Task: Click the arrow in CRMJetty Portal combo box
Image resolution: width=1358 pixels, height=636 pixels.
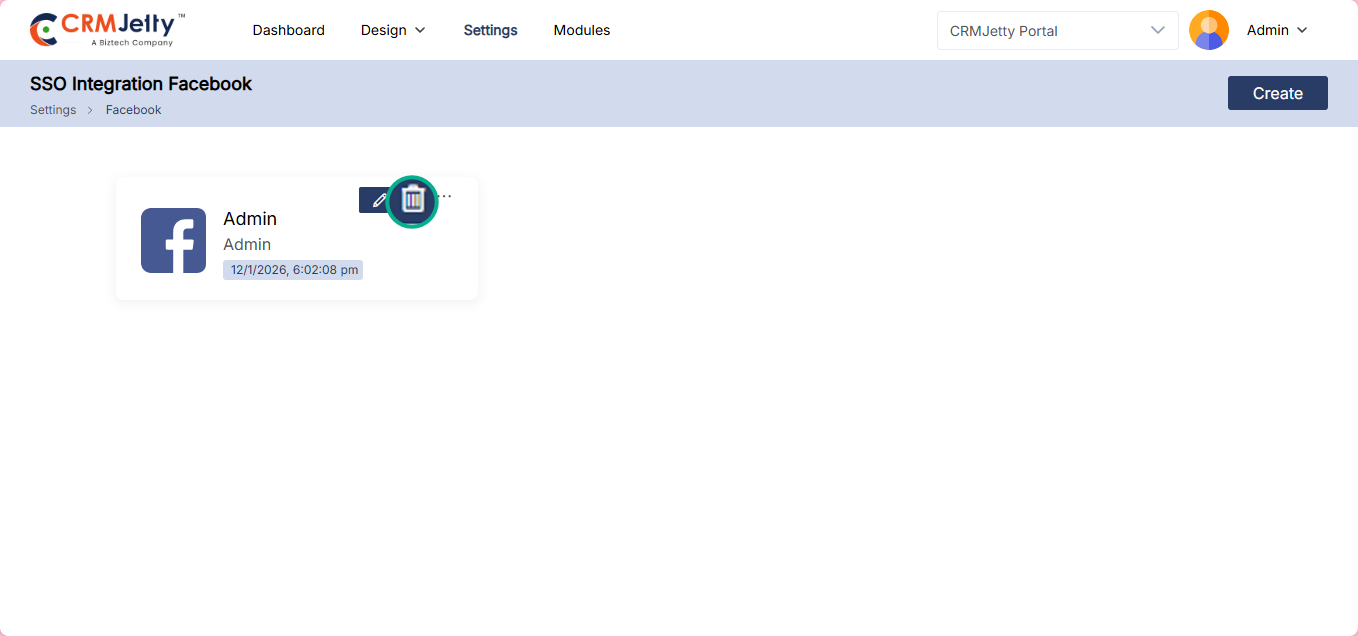Action: click(x=1157, y=30)
